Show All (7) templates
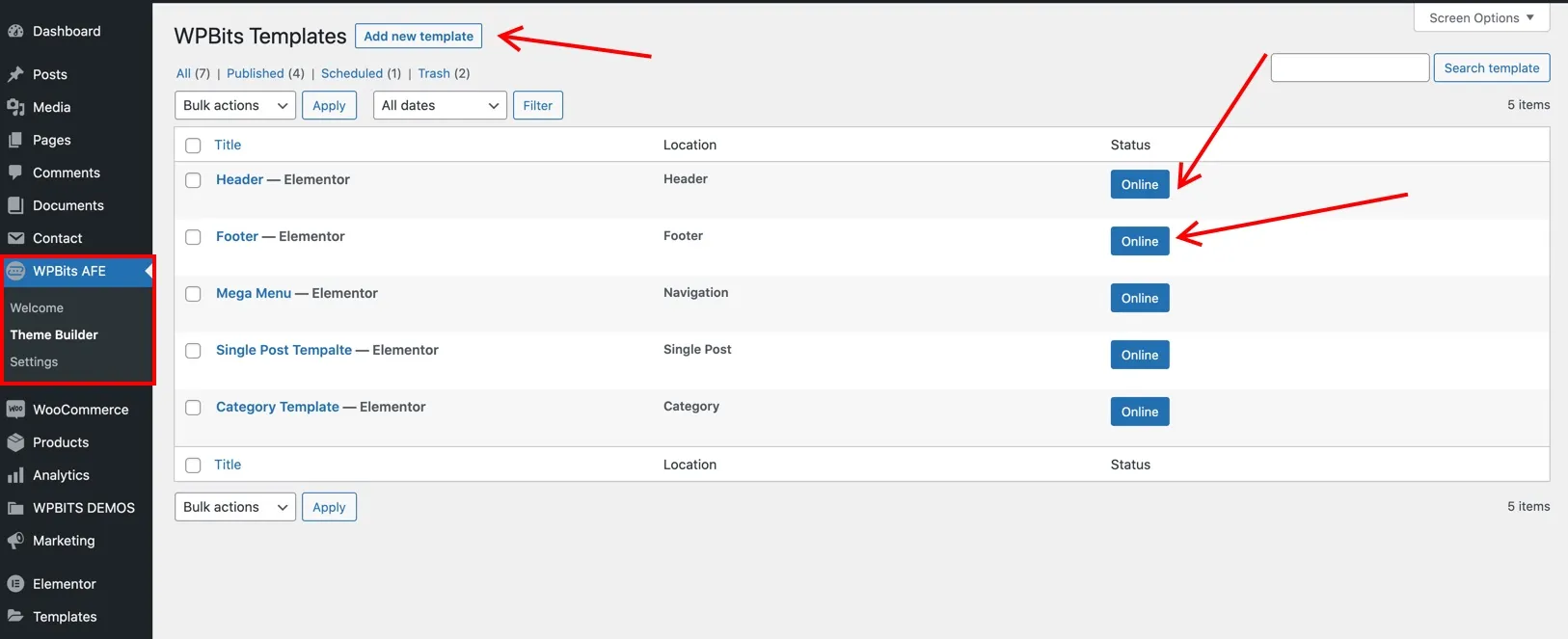The height and width of the screenshot is (639, 1568). click(193, 73)
